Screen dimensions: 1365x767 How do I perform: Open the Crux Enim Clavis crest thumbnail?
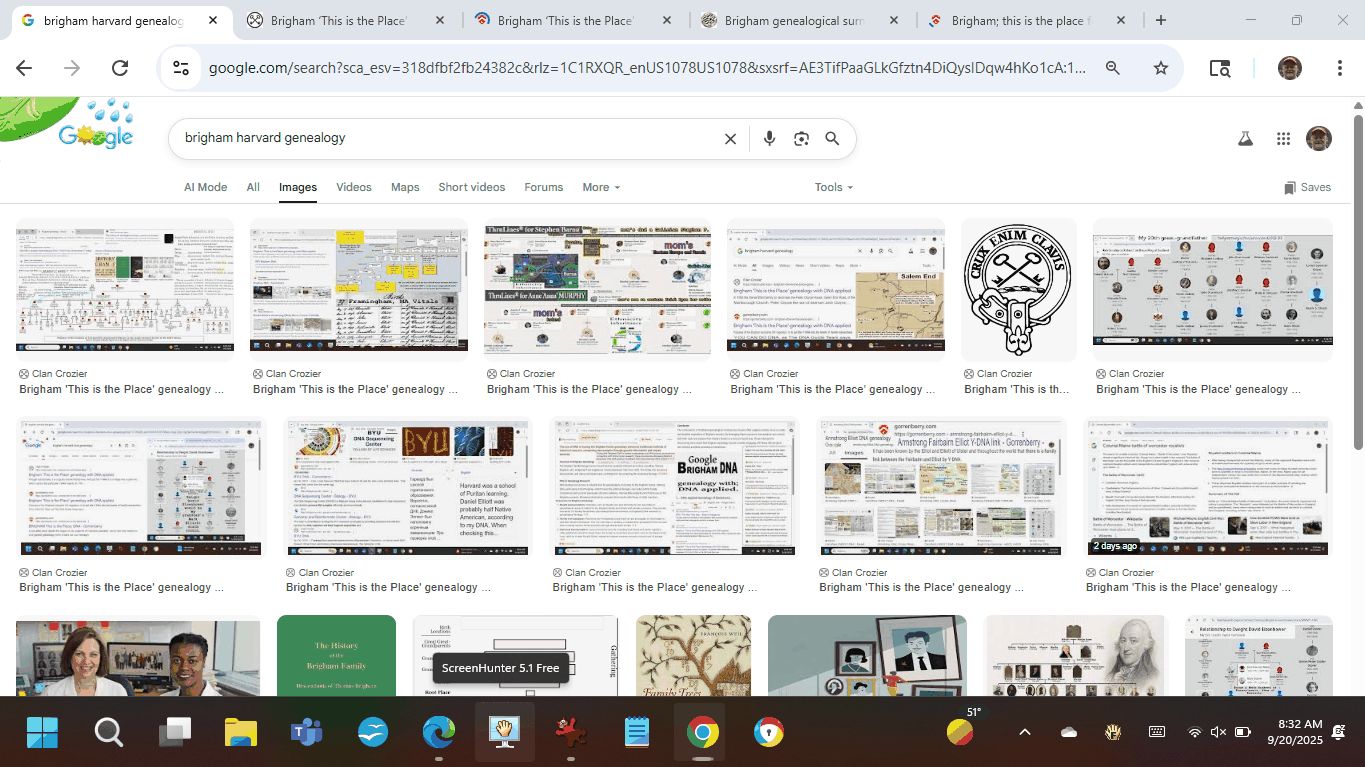pyautogui.click(x=1018, y=289)
